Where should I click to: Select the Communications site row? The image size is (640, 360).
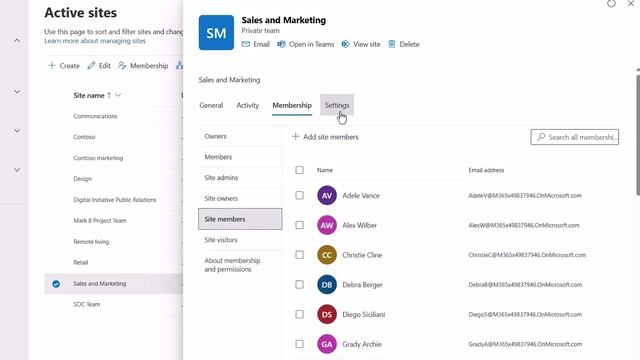(x=113, y=116)
